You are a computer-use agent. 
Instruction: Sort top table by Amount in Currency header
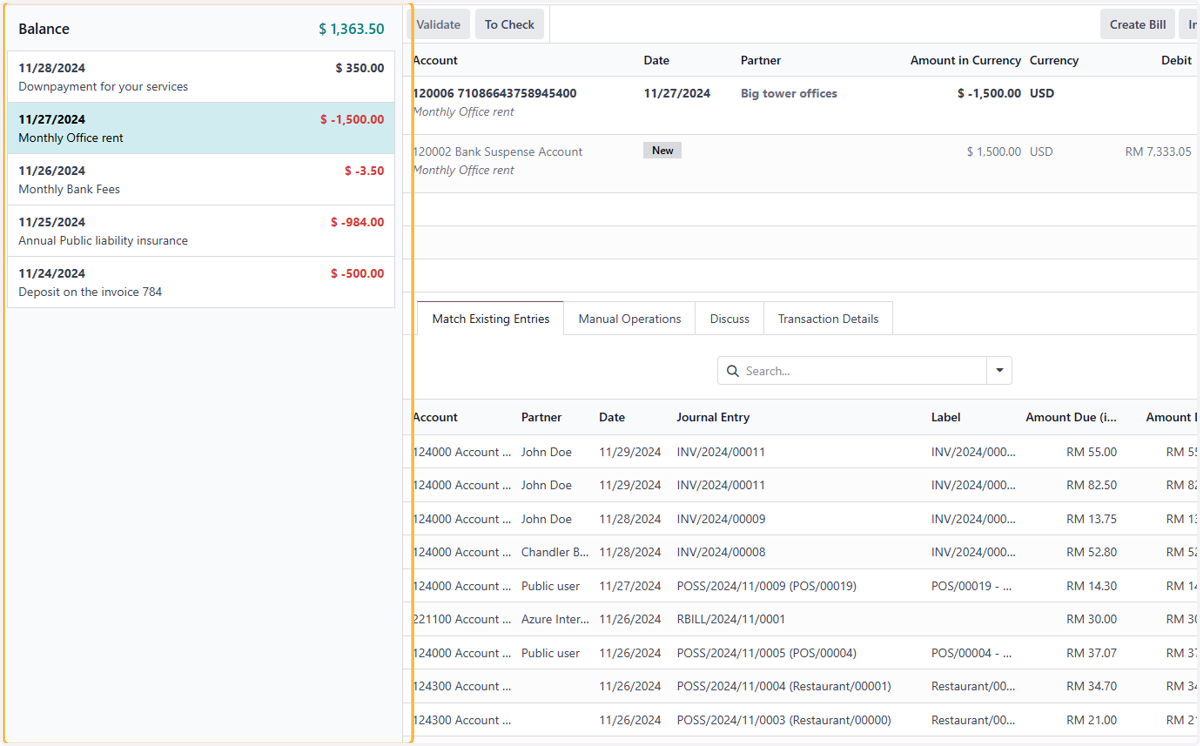[x=965, y=60]
